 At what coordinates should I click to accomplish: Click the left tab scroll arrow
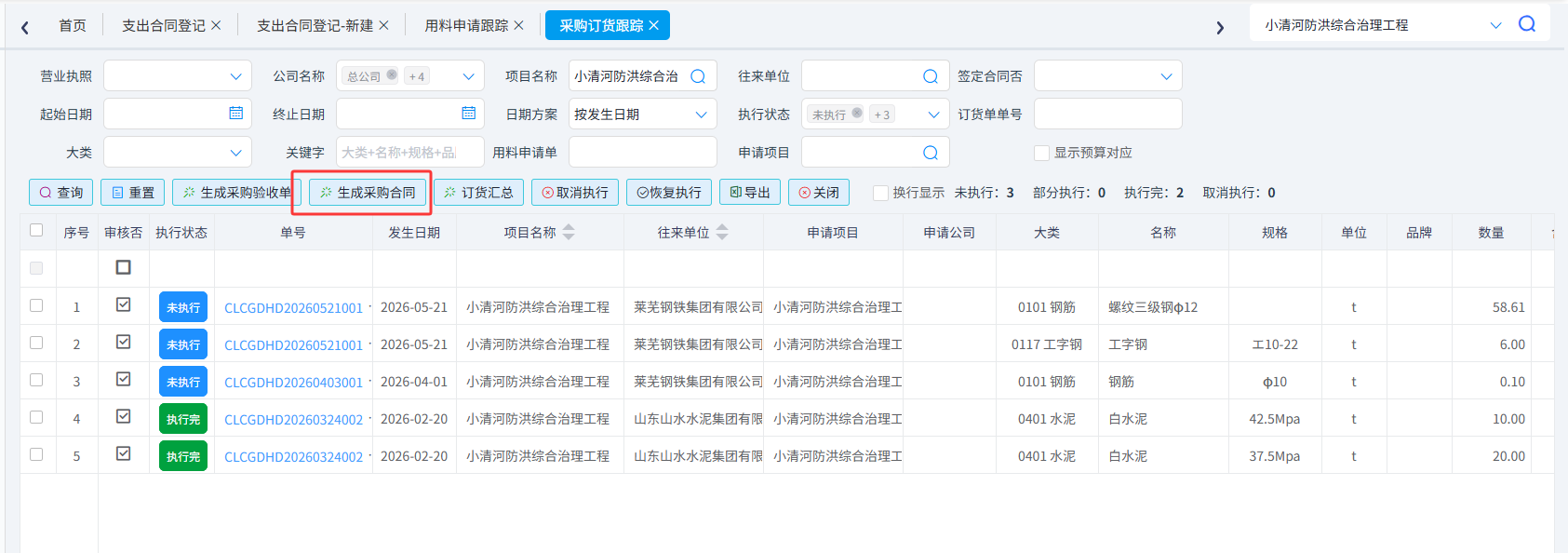pos(25,27)
